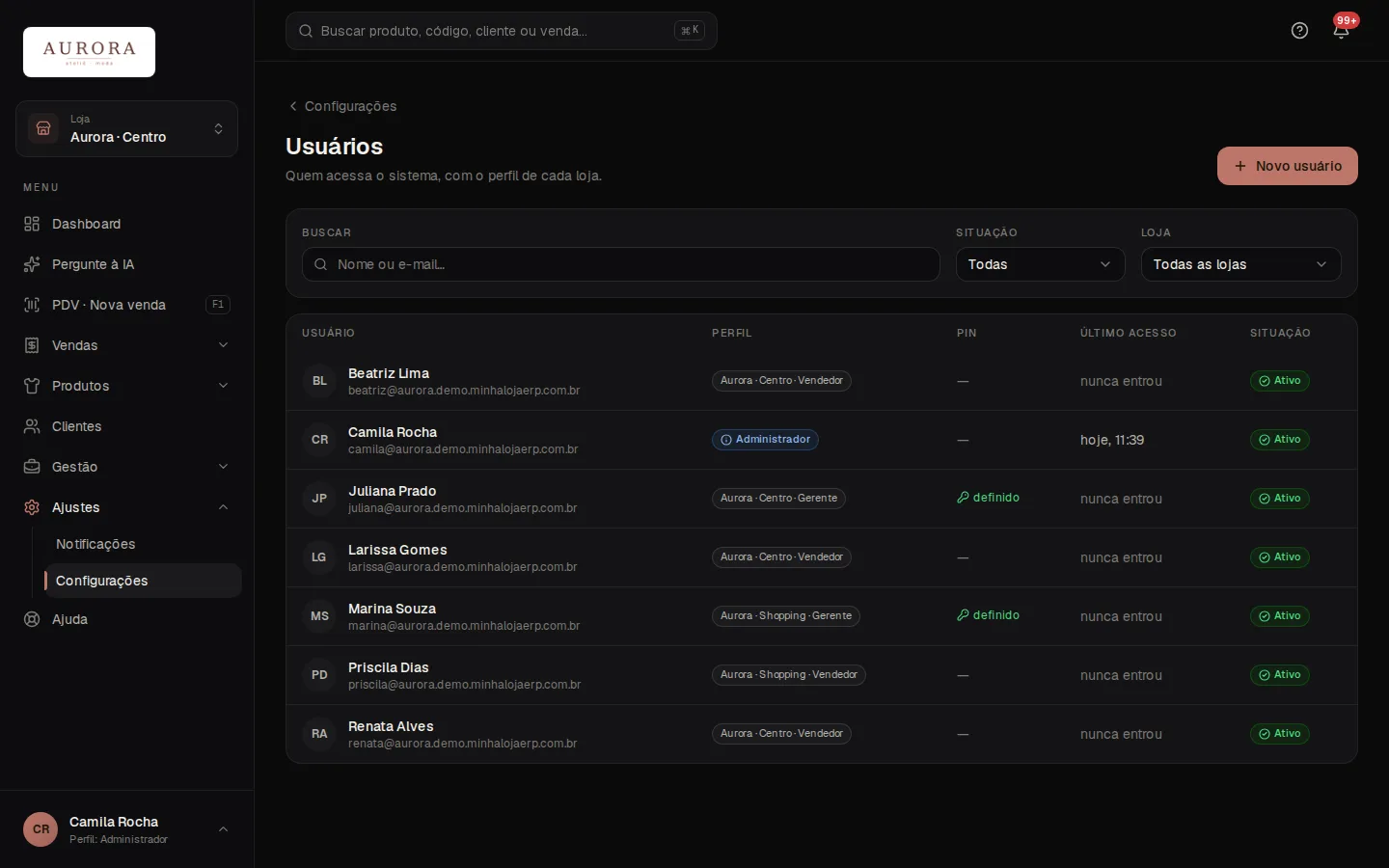
Task: Focus the global Buscar produto search bar
Action: click(x=501, y=31)
